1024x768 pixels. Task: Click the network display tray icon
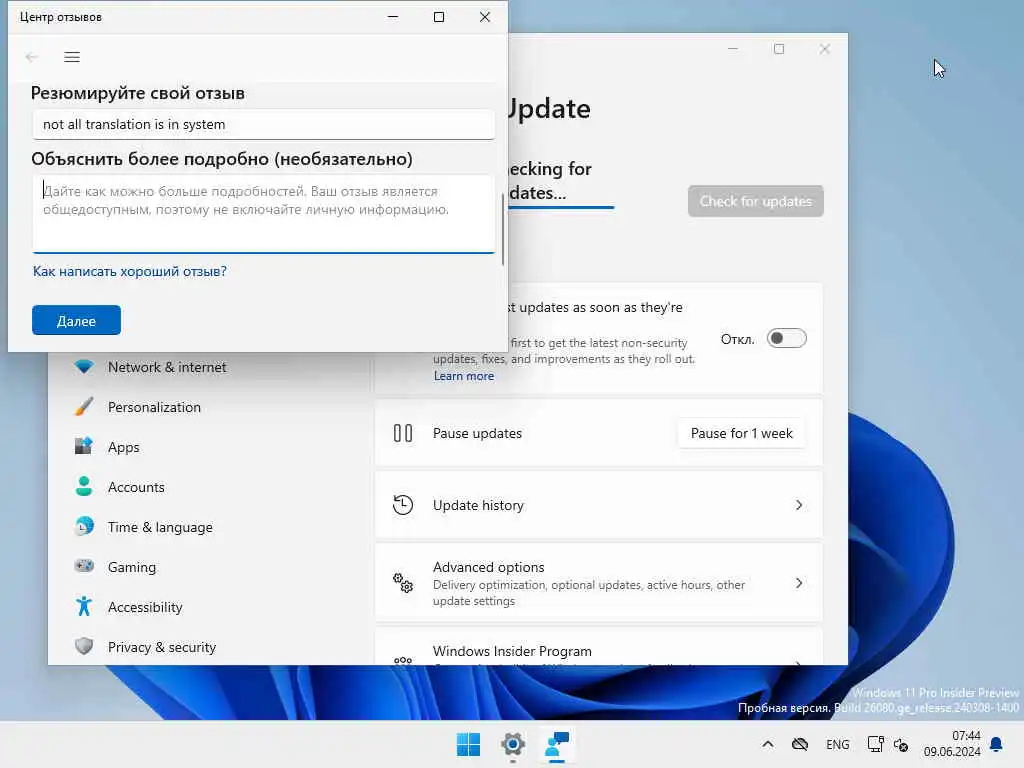[875, 744]
